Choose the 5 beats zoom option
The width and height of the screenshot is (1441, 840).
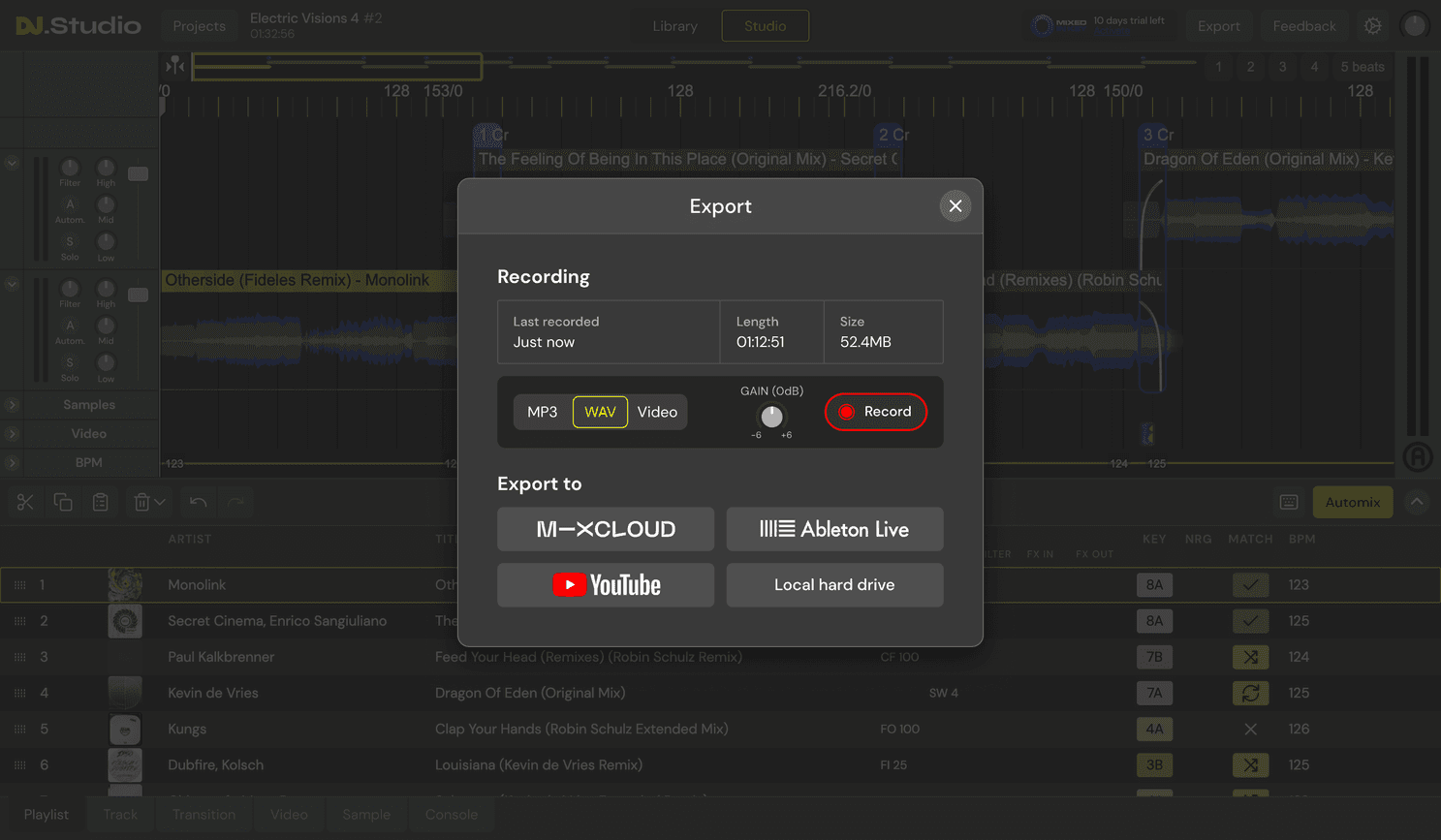[1363, 67]
